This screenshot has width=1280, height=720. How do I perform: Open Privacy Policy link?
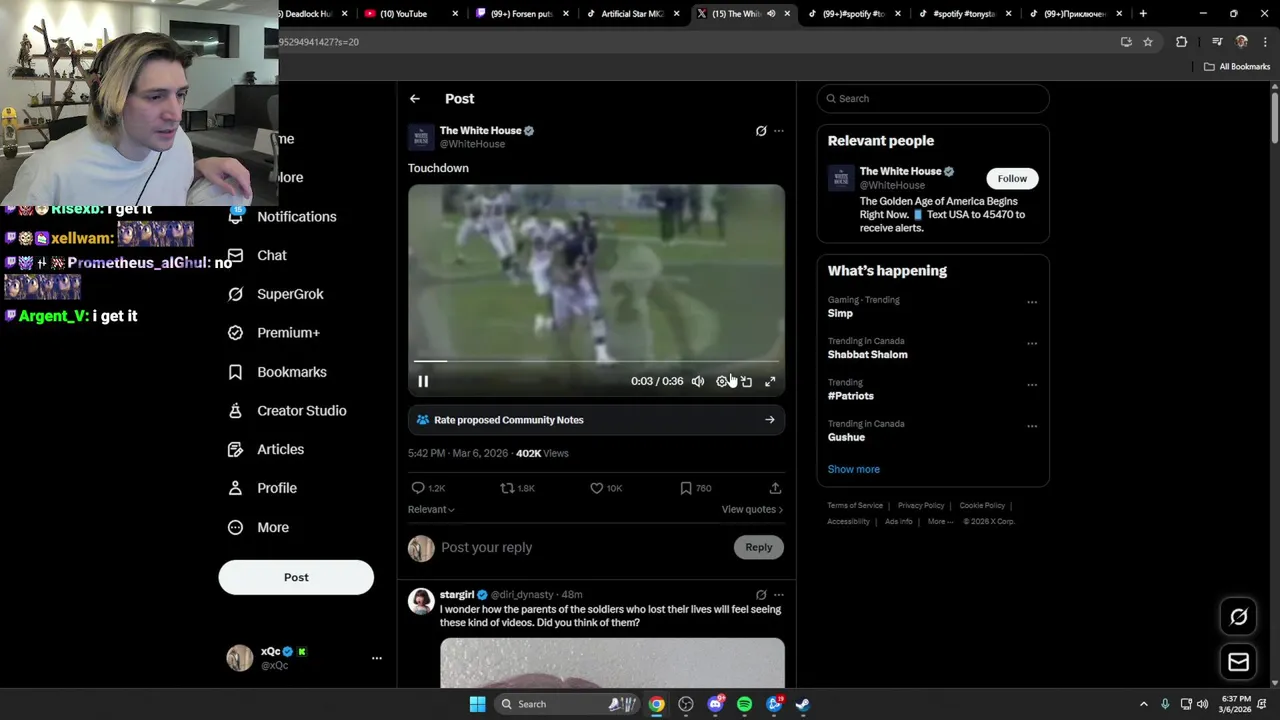pos(921,506)
